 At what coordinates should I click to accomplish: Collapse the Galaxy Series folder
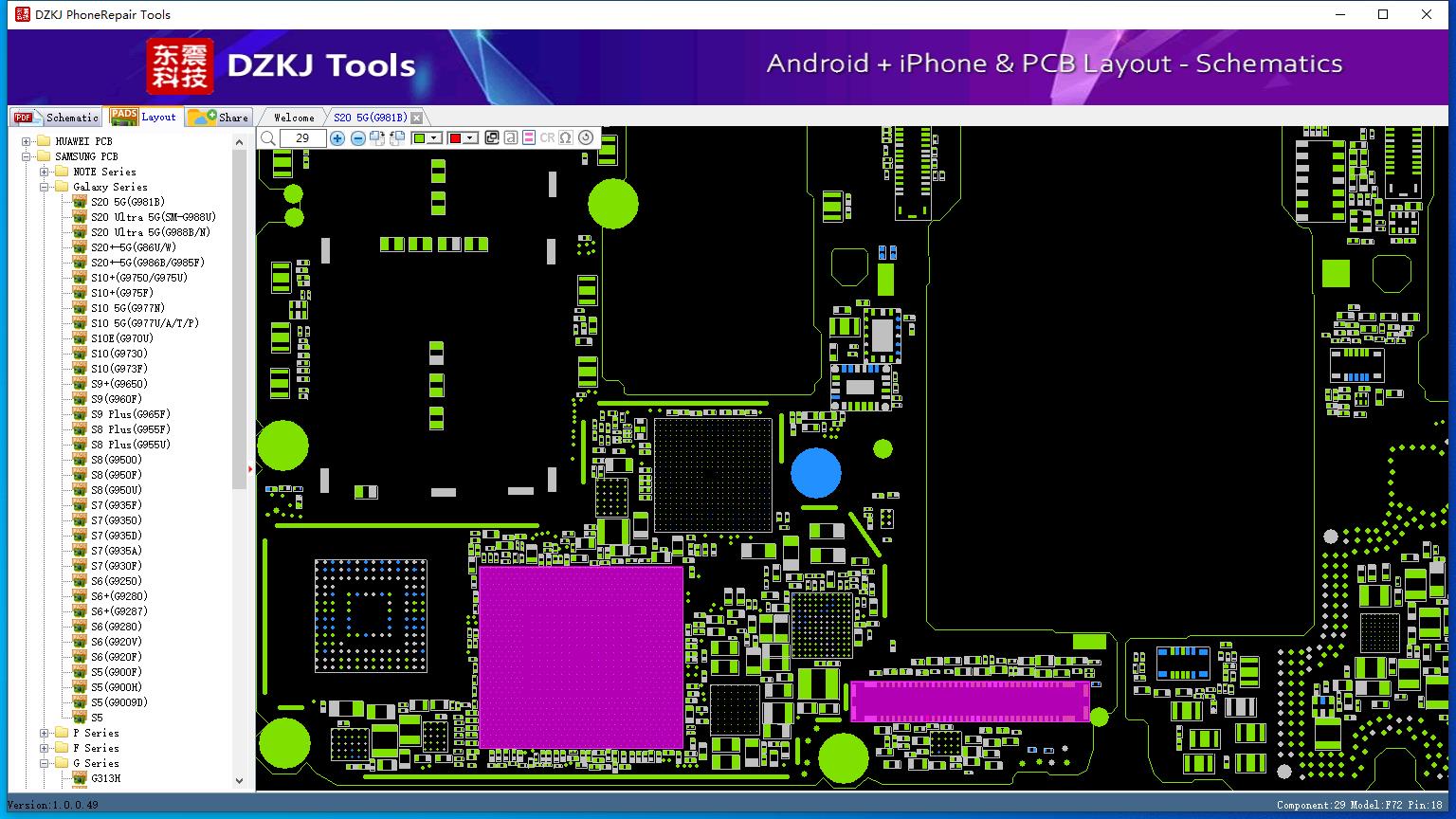tap(45, 187)
